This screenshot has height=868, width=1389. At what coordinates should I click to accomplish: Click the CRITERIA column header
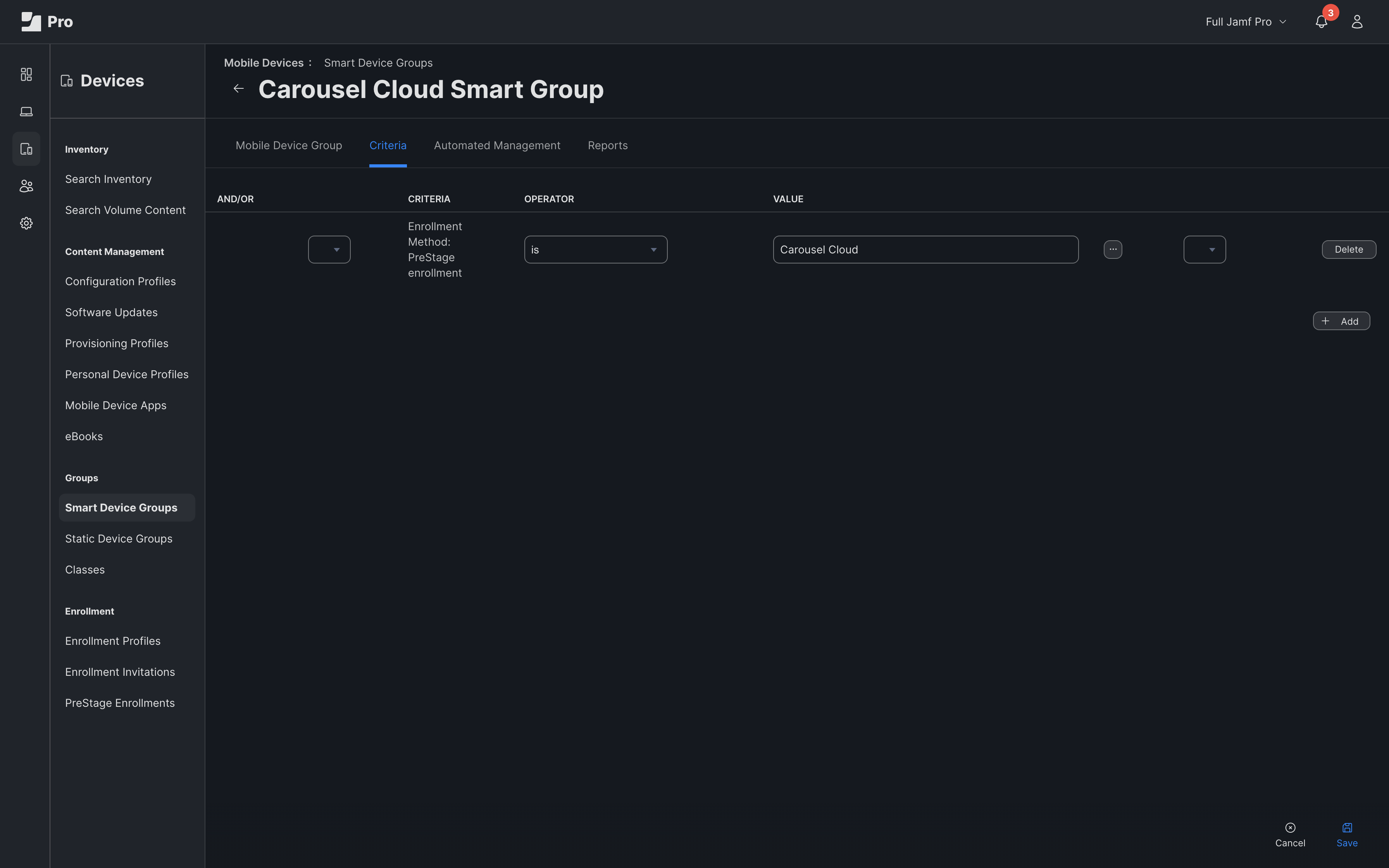(x=429, y=199)
